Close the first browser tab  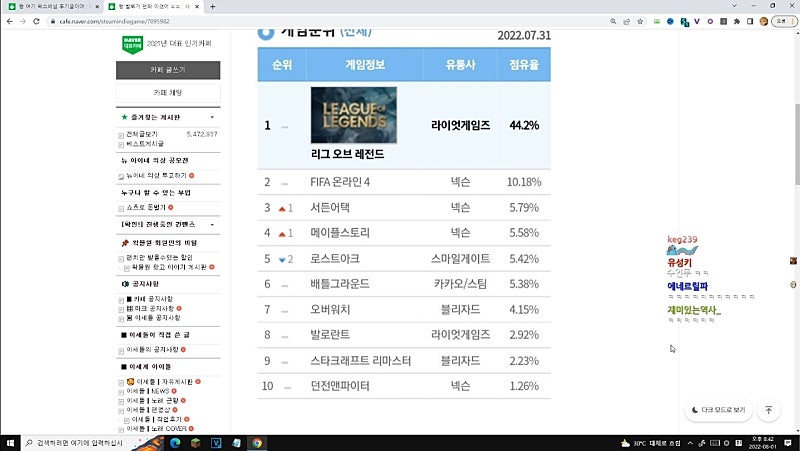coord(97,7)
